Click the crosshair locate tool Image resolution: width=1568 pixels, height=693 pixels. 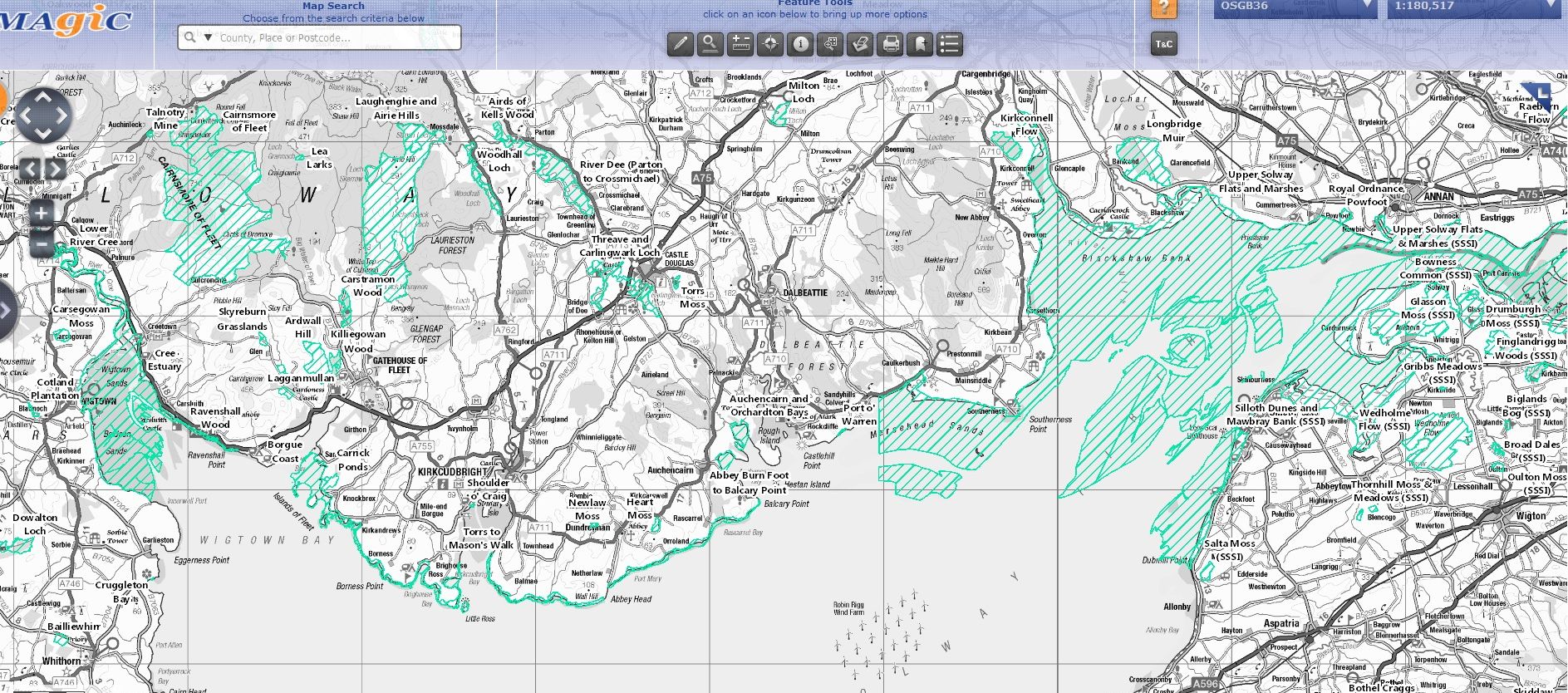coord(769,44)
